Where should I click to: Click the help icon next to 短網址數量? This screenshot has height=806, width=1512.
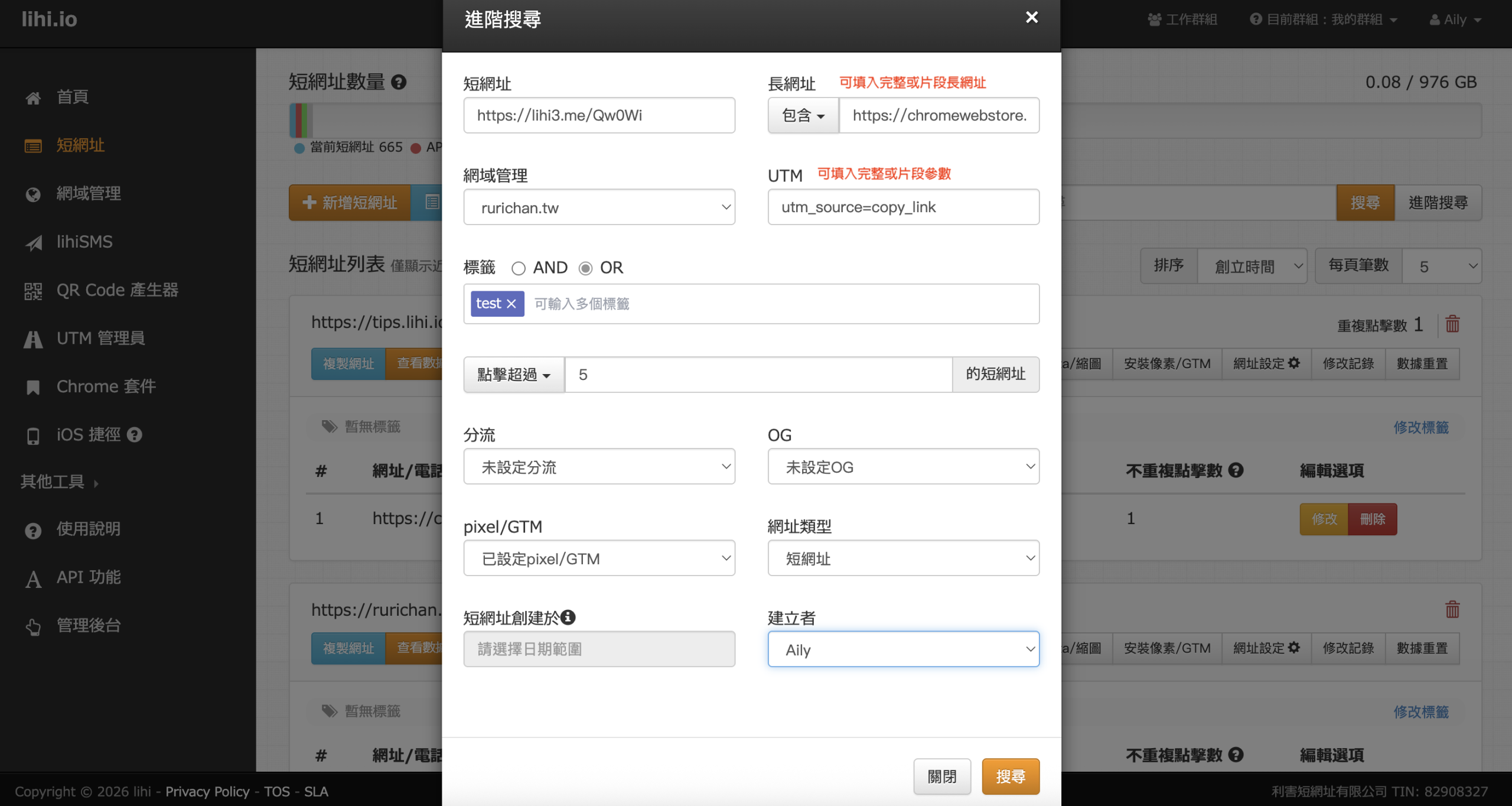point(399,82)
